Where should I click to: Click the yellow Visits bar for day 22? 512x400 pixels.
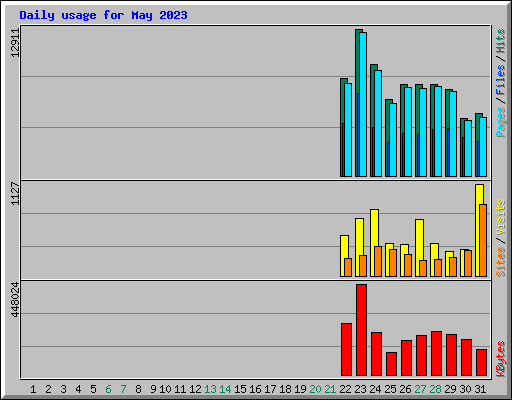[x=343, y=256]
